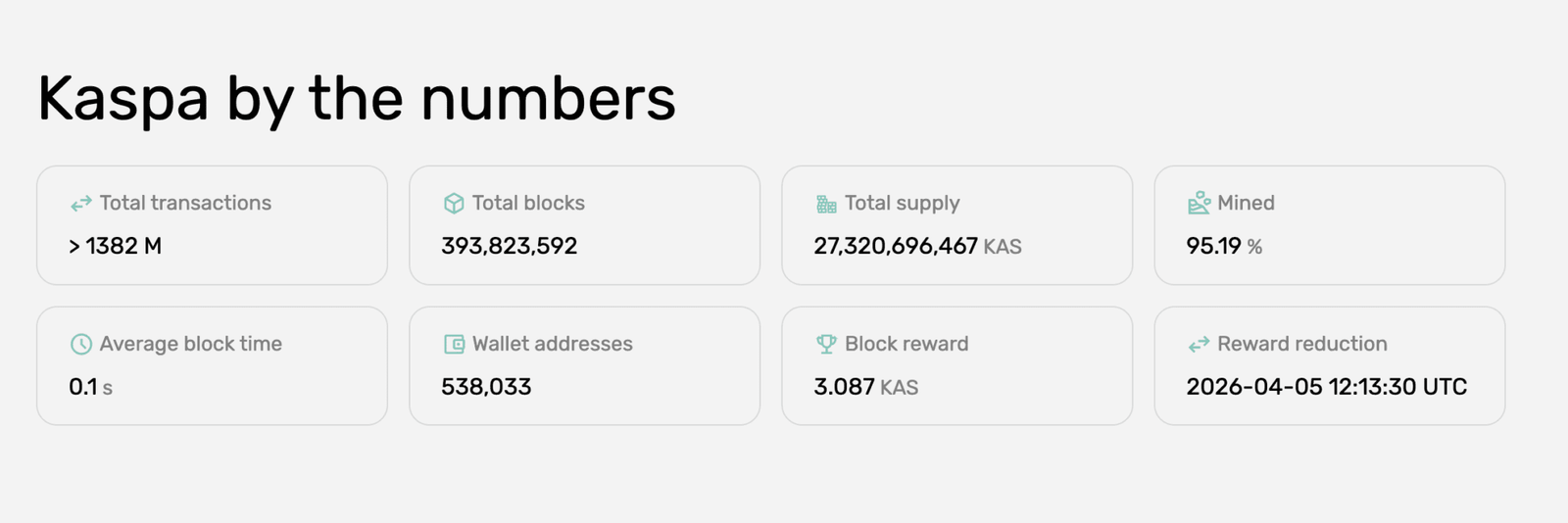Click the Total transactions arrows icon
The height and width of the screenshot is (523, 1568).
pyautogui.click(x=81, y=204)
